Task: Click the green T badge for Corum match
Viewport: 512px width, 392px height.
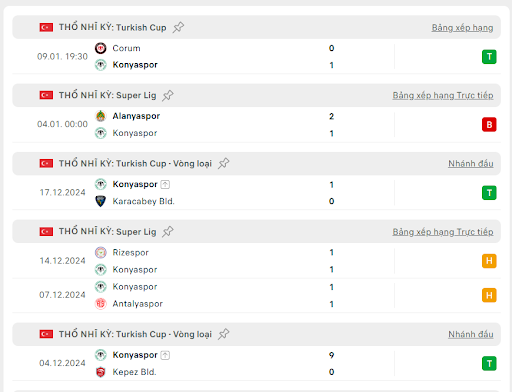Action: click(489, 57)
